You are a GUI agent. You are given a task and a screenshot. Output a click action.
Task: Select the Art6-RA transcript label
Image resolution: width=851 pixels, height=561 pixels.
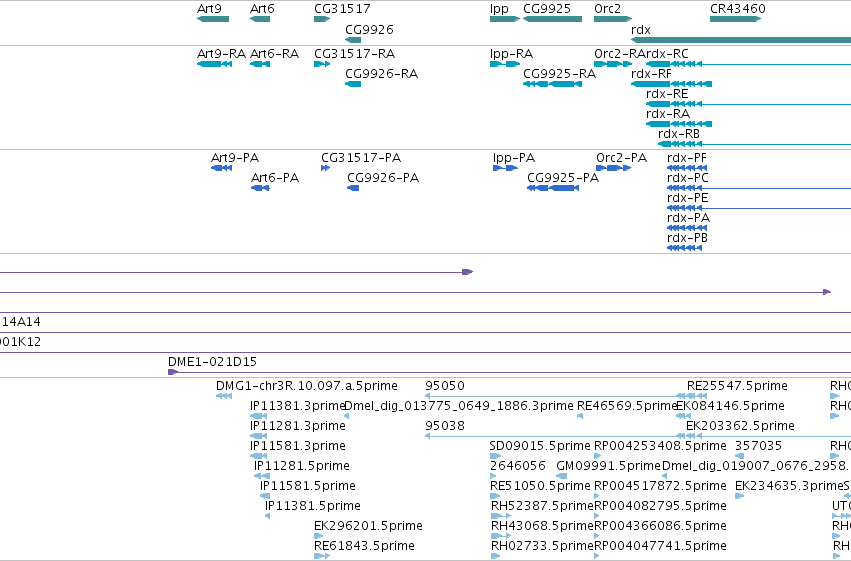(275, 54)
